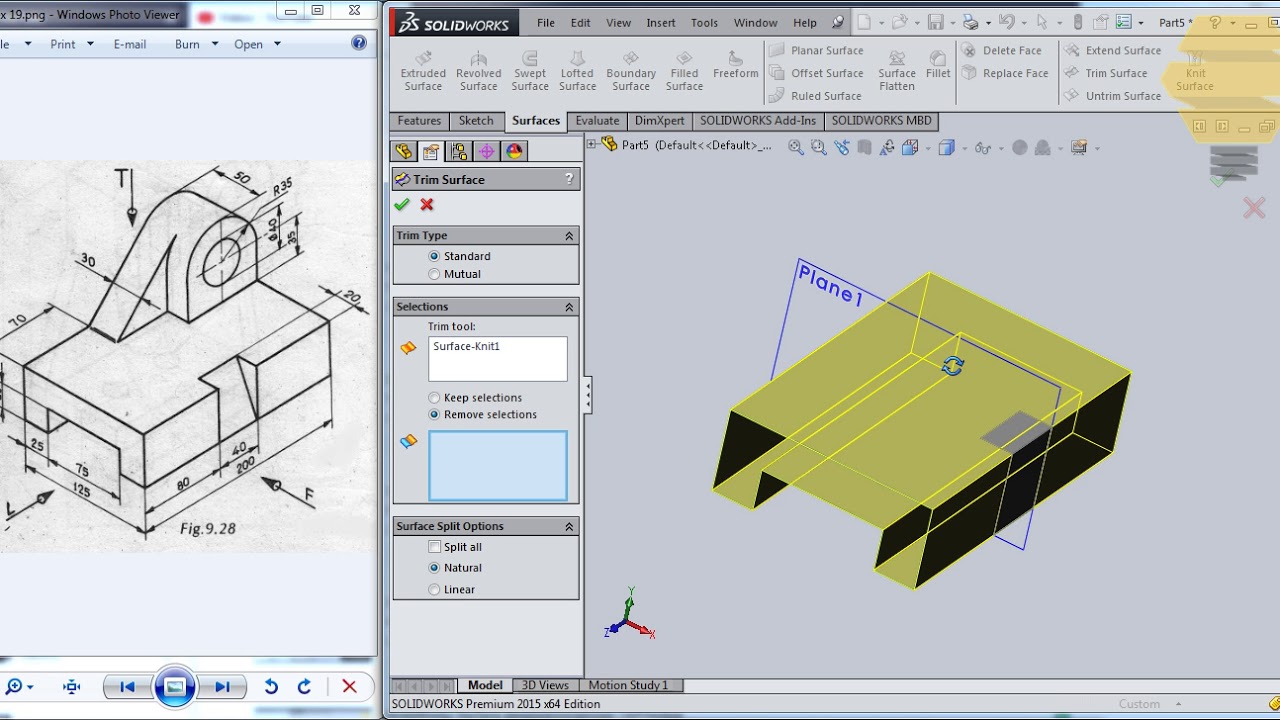The image size is (1280, 720).
Task: Click the Ruled Surface command
Action: pos(815,96)
